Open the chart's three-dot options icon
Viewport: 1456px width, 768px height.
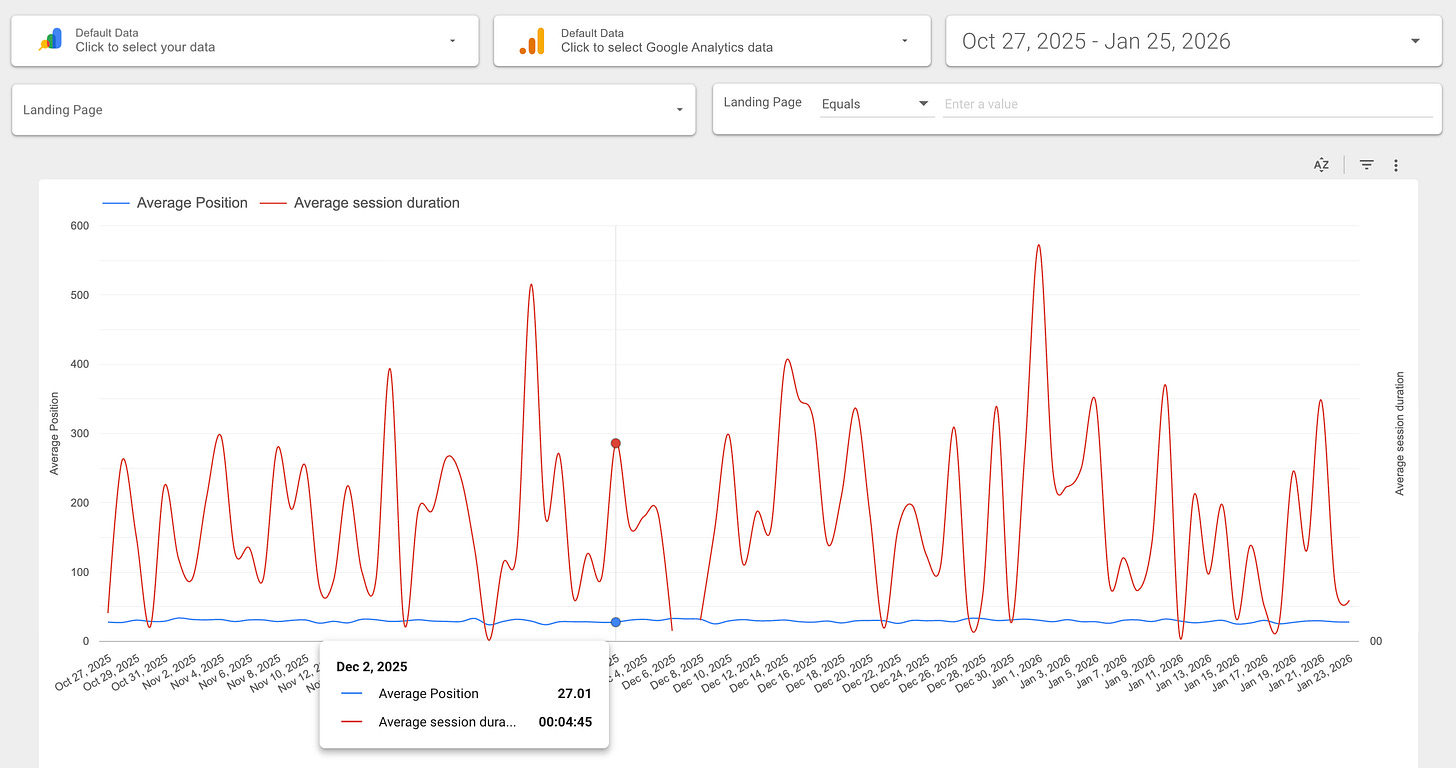(1396, 164)
